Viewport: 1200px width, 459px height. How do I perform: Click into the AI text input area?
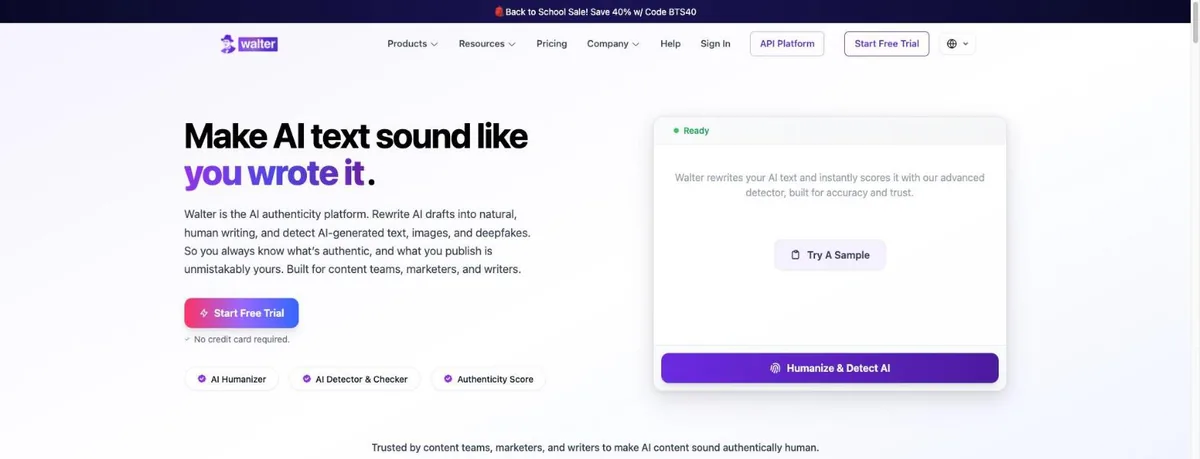point(830,245)
